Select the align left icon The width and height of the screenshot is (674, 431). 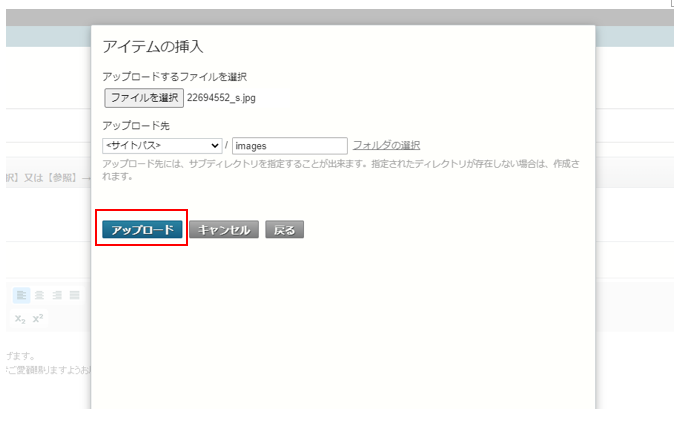[21, 295]
